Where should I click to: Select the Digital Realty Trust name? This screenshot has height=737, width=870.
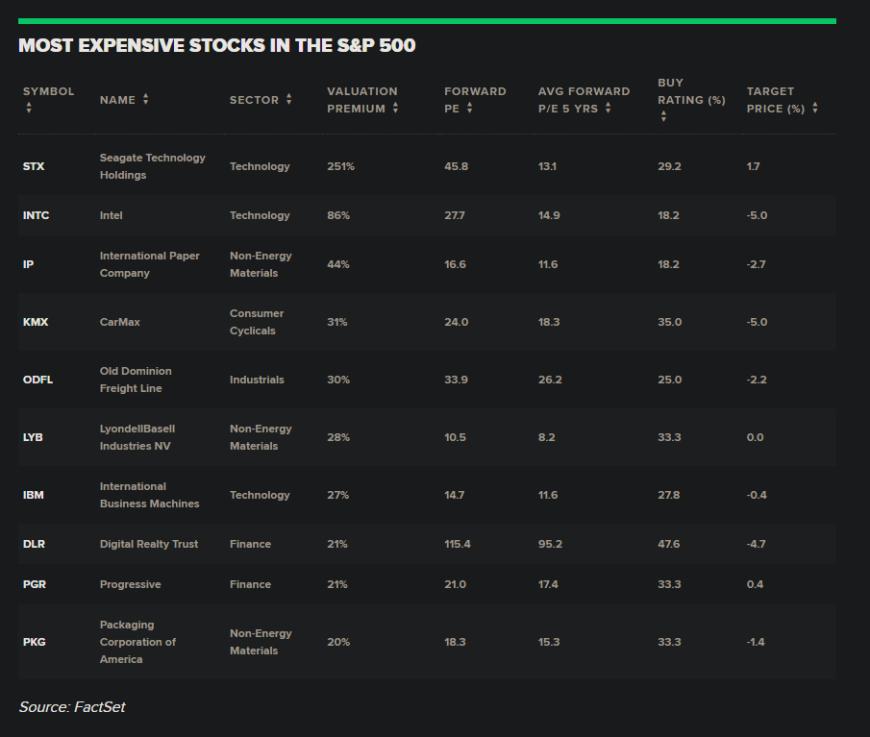149,544
